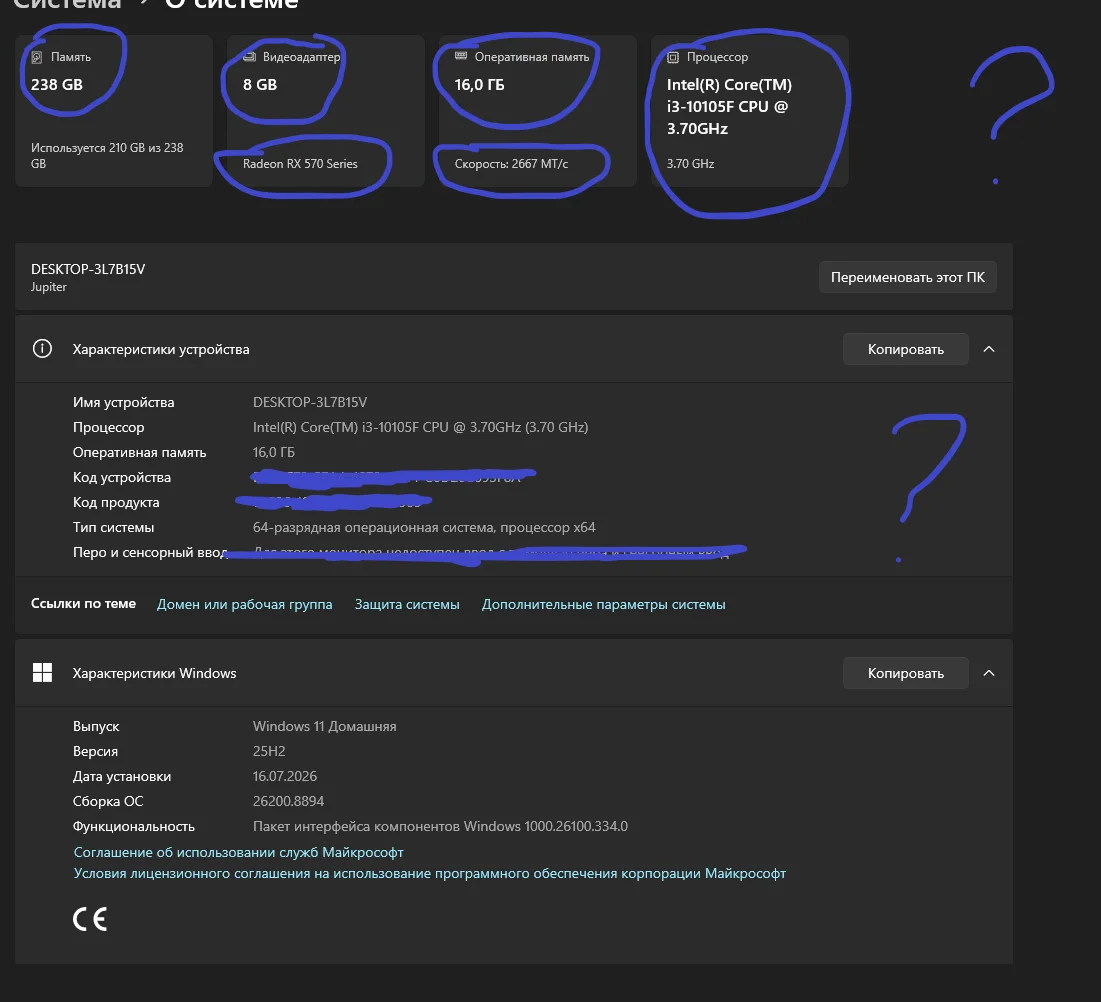Click the info icon next to Характеристики устройства
The image size is (1101, 1002).
(x=42, y=348)
